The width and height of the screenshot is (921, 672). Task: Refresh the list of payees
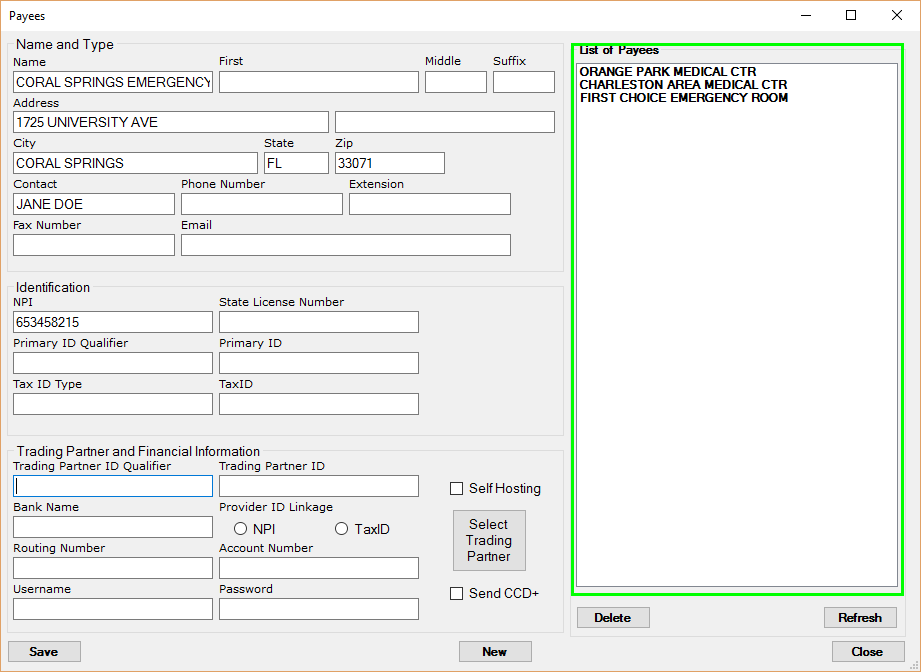pyautogui.click(x=860, y=618)
